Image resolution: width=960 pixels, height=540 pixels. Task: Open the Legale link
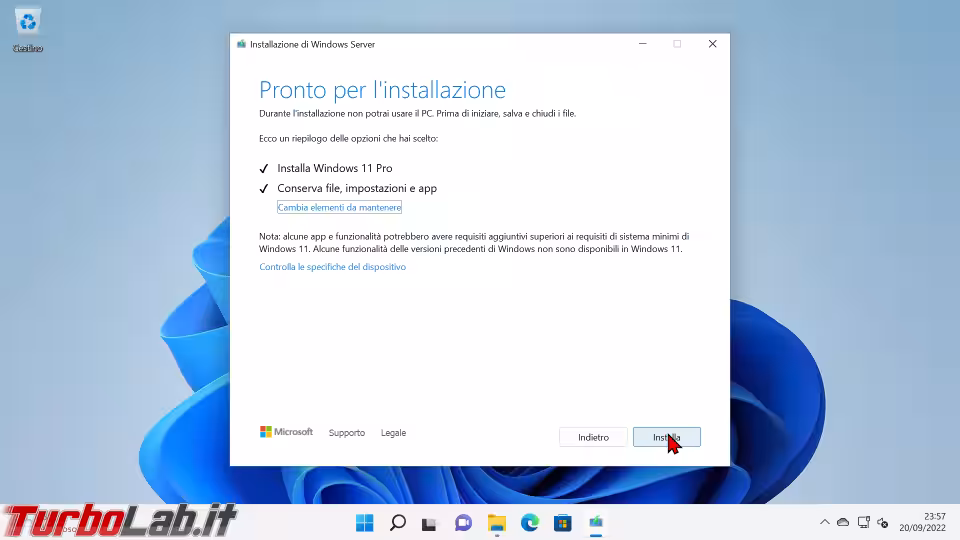(x=393, y=433)
